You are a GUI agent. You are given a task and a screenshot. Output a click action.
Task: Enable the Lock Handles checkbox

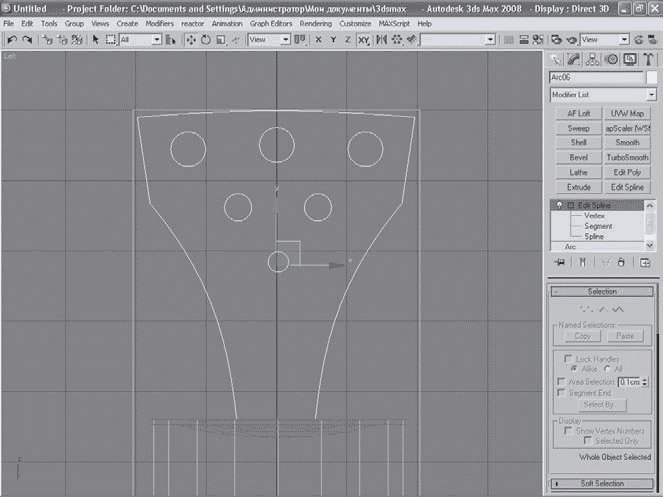click(x=568, y=358)
